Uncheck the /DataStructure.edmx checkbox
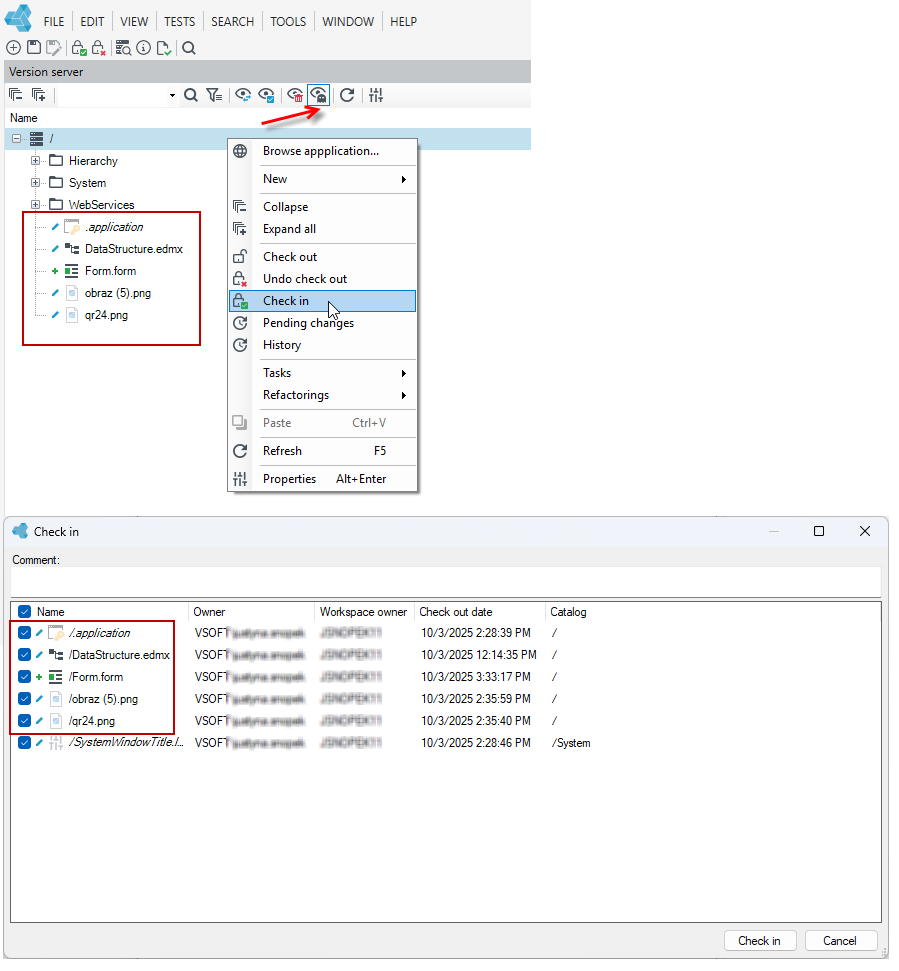Screen dimensions: 899x971 pyautogui.click(x=24, y=655)
